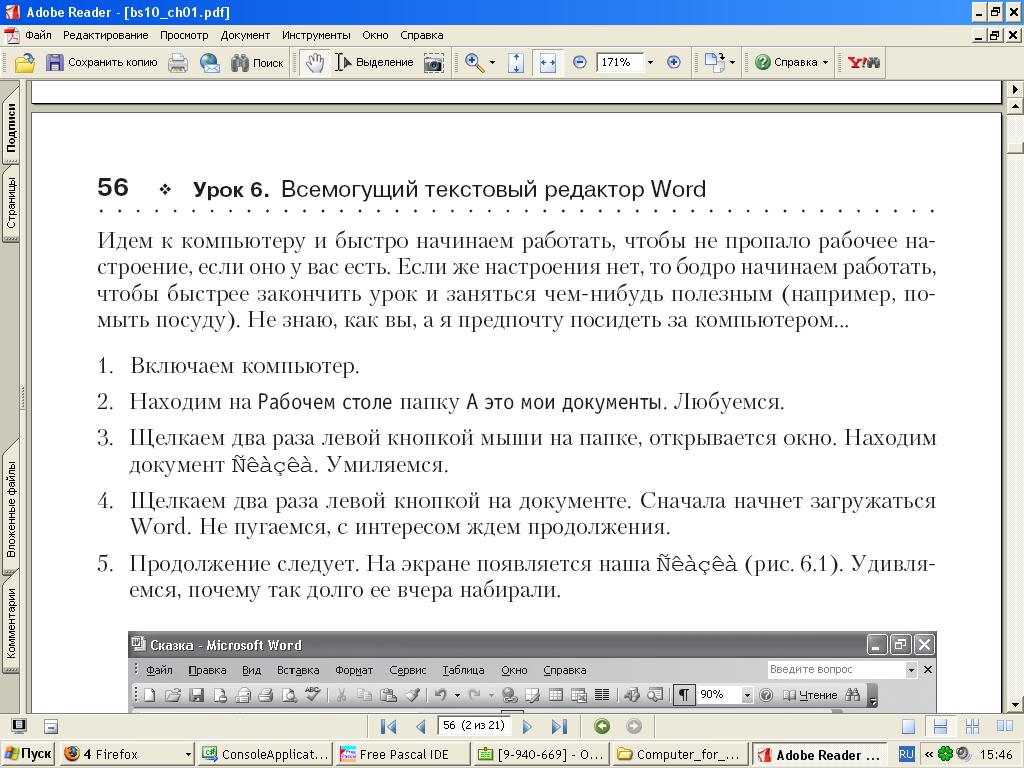Activate the Выделение selection tool
Viewport: 1024px width, 768px height.
tap(375, 63)
